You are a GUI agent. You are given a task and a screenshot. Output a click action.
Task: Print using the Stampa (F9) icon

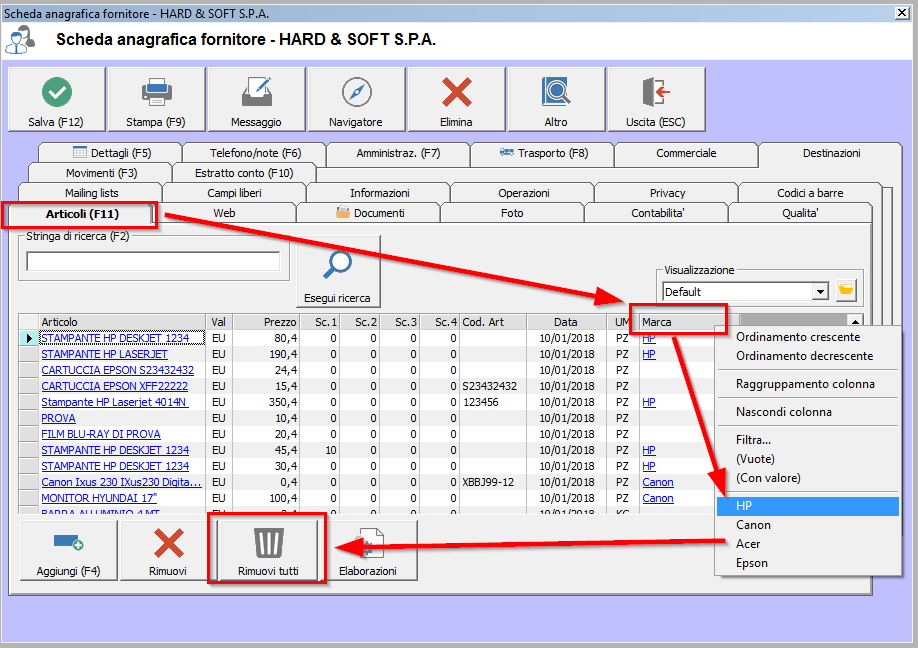click(x=156, y=99)
